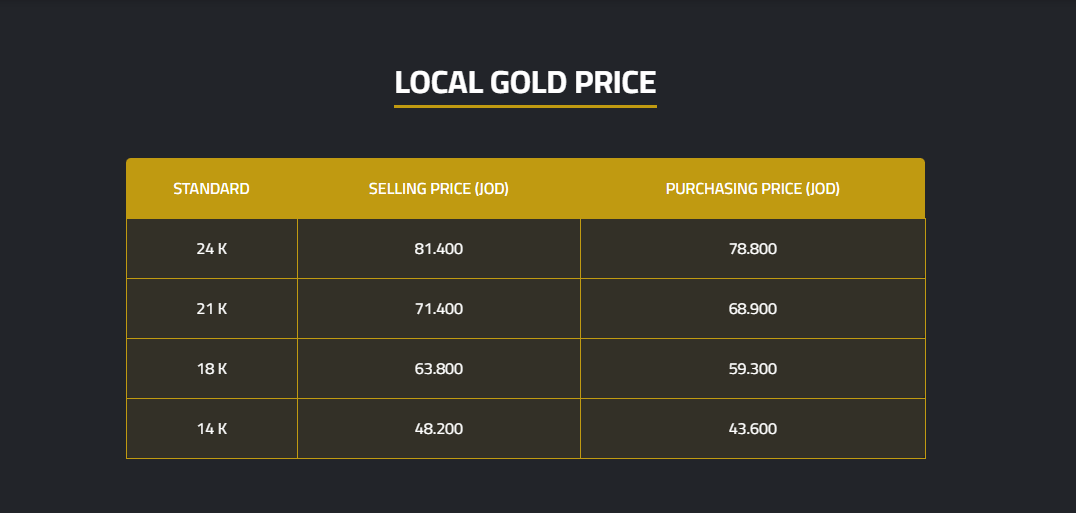The image size is (1076, 513).
Task: Click the 68.900 purchasing price value
Action: click(x=752, y=309)
